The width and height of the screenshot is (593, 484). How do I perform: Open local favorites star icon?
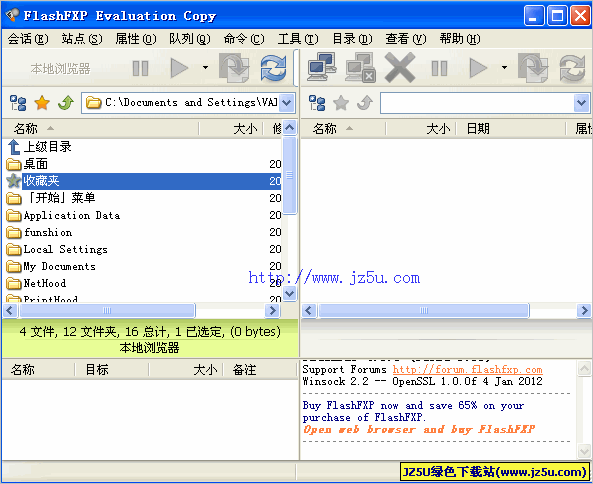42,102
